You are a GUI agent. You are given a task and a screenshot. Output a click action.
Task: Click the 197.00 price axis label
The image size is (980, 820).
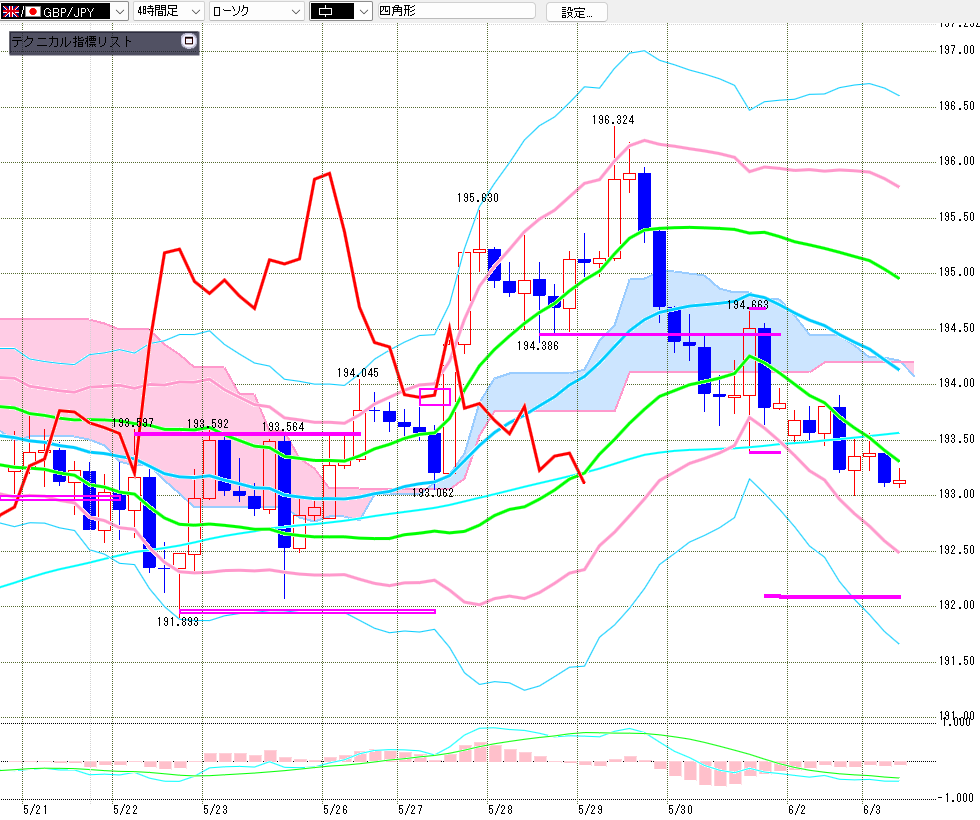click(x=957, y=50)
